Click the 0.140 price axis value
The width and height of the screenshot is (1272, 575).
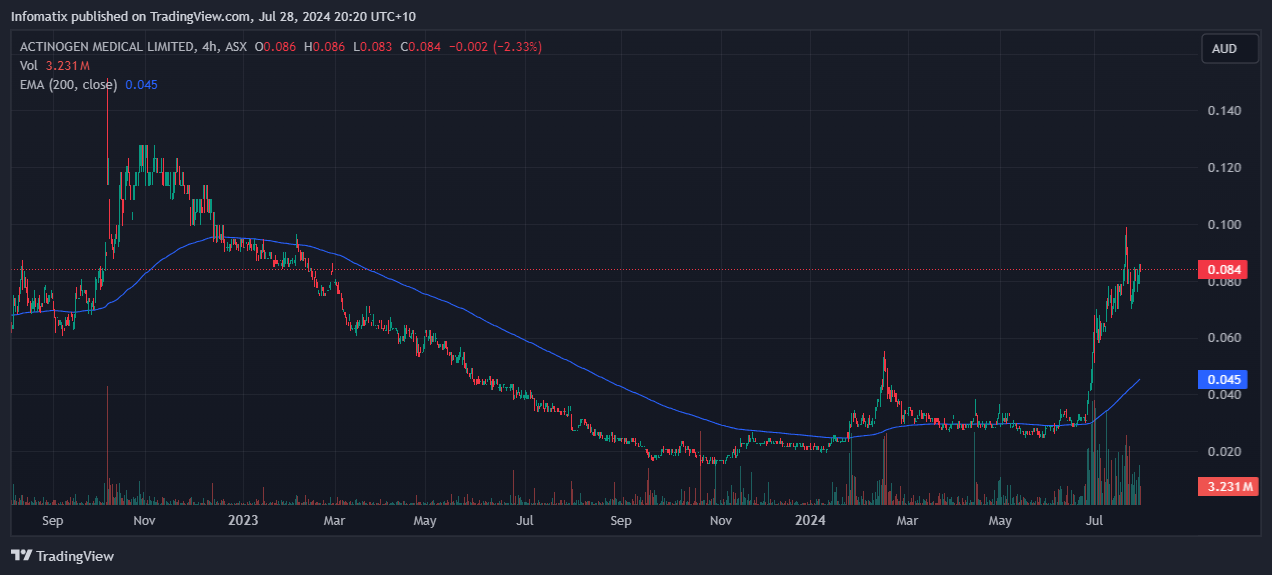click(x=1225, y=111)
